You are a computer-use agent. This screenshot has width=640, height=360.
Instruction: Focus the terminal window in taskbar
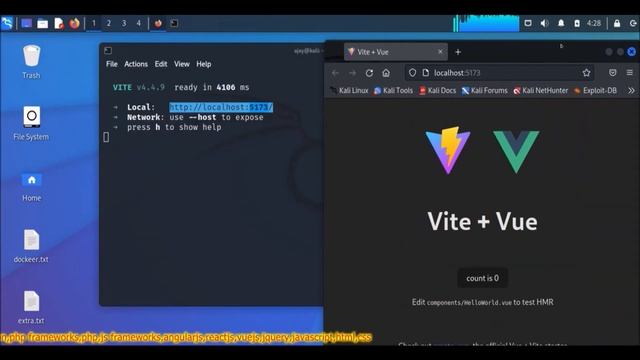[x=174, y=23]
